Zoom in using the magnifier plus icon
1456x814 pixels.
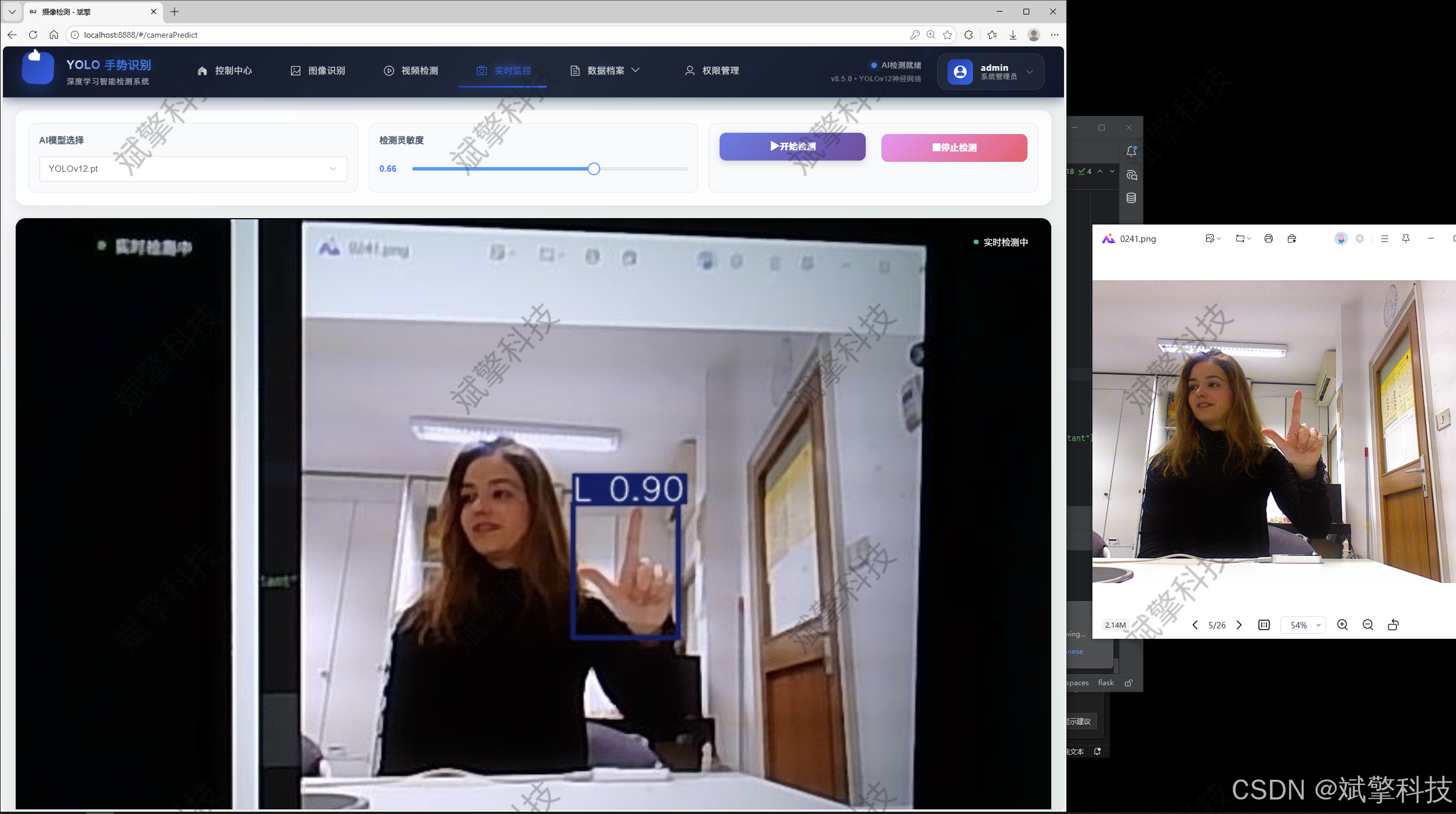1342,625
